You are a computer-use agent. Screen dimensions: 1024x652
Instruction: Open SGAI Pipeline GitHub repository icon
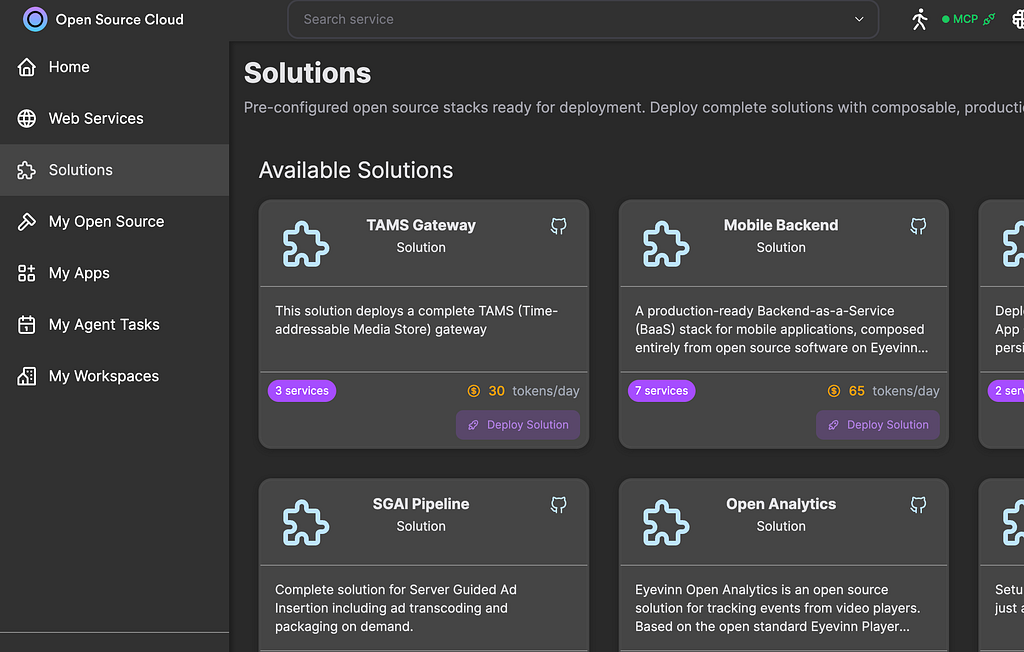[558, 505]
